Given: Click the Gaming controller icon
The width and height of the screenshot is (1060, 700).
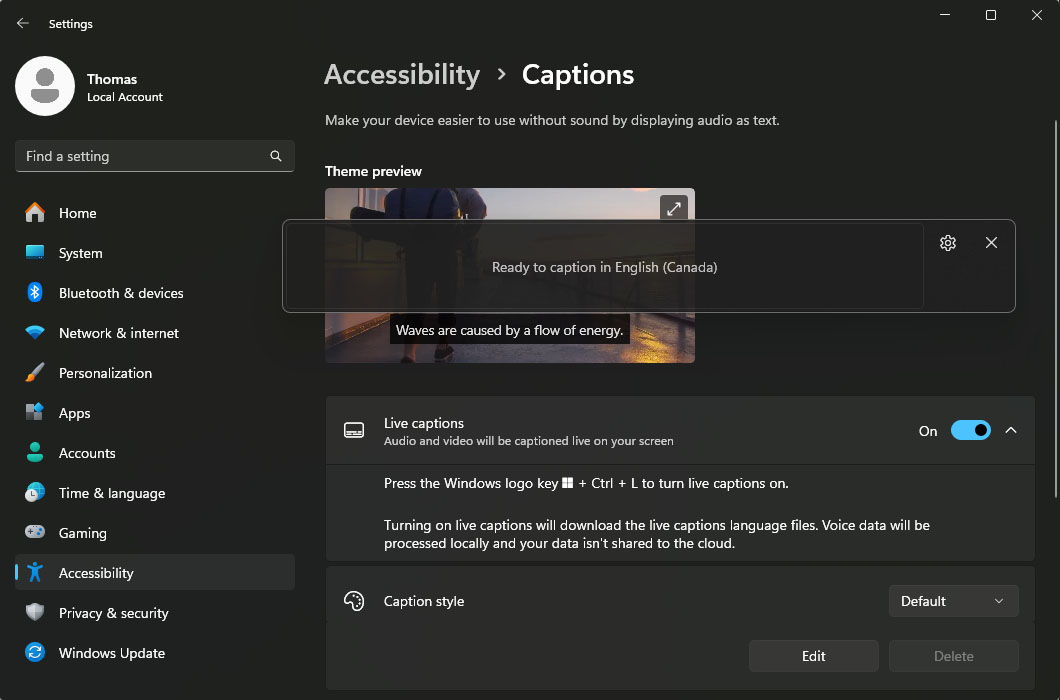Looking at the screenshot, I should click(35, 532).
